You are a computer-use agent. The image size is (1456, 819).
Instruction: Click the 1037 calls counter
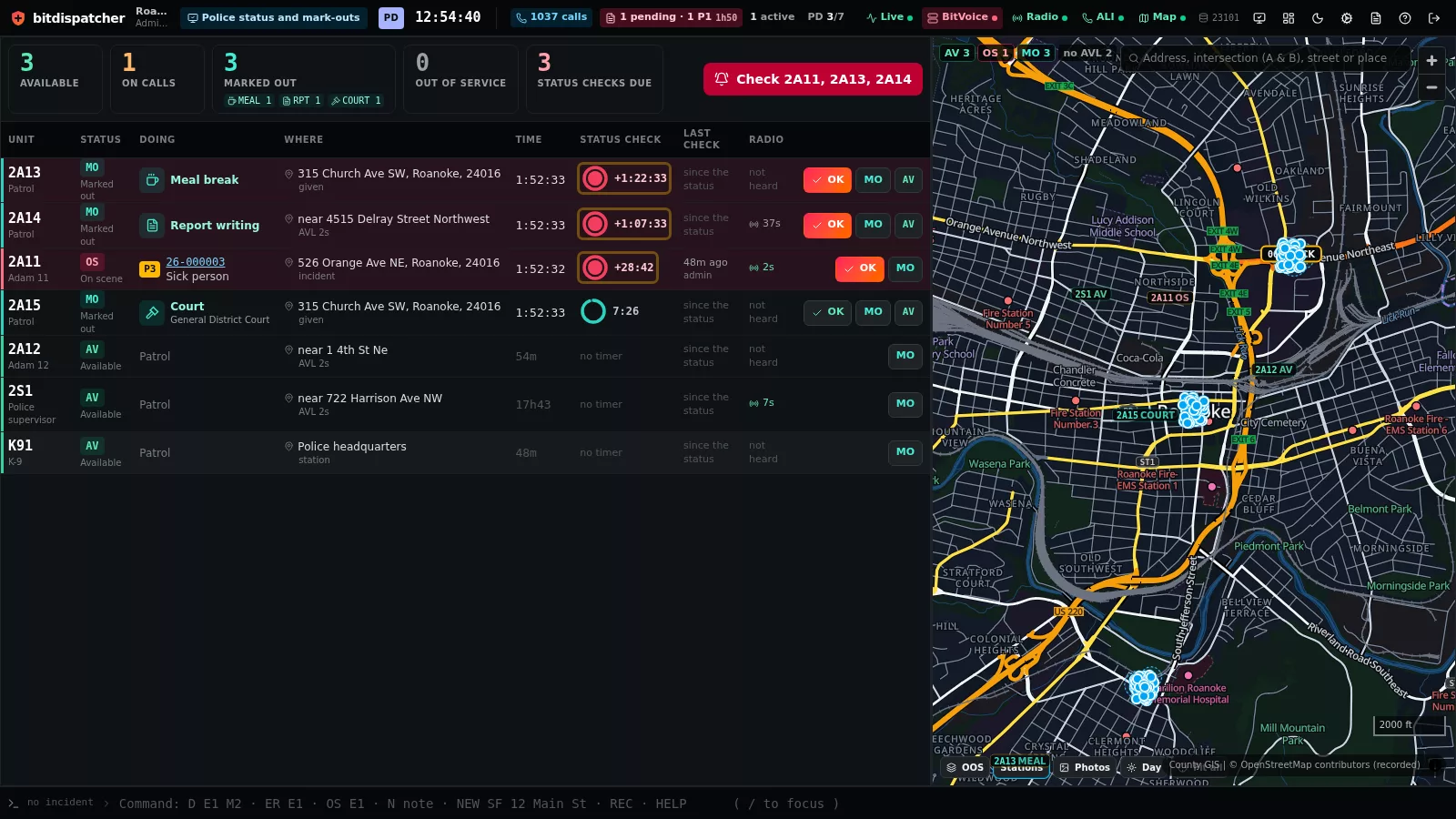point(551,17)
